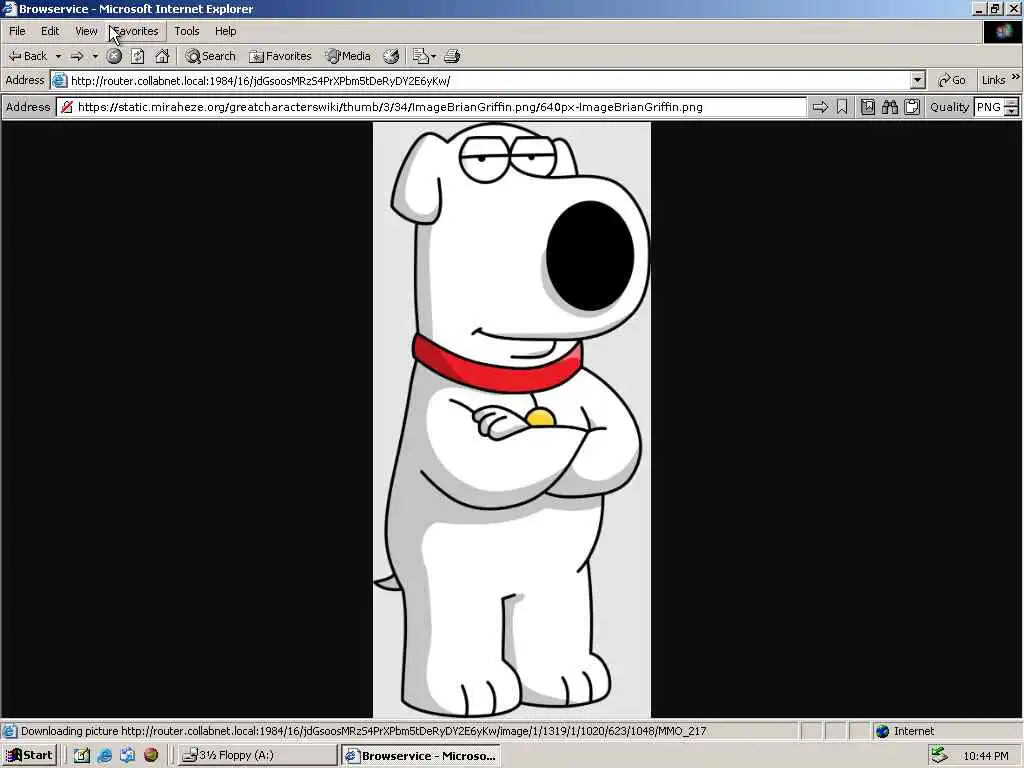The image size is (1024, 768).
Task: Refresh the page using the Refresh icon
Action: click(x=138, y=56)
